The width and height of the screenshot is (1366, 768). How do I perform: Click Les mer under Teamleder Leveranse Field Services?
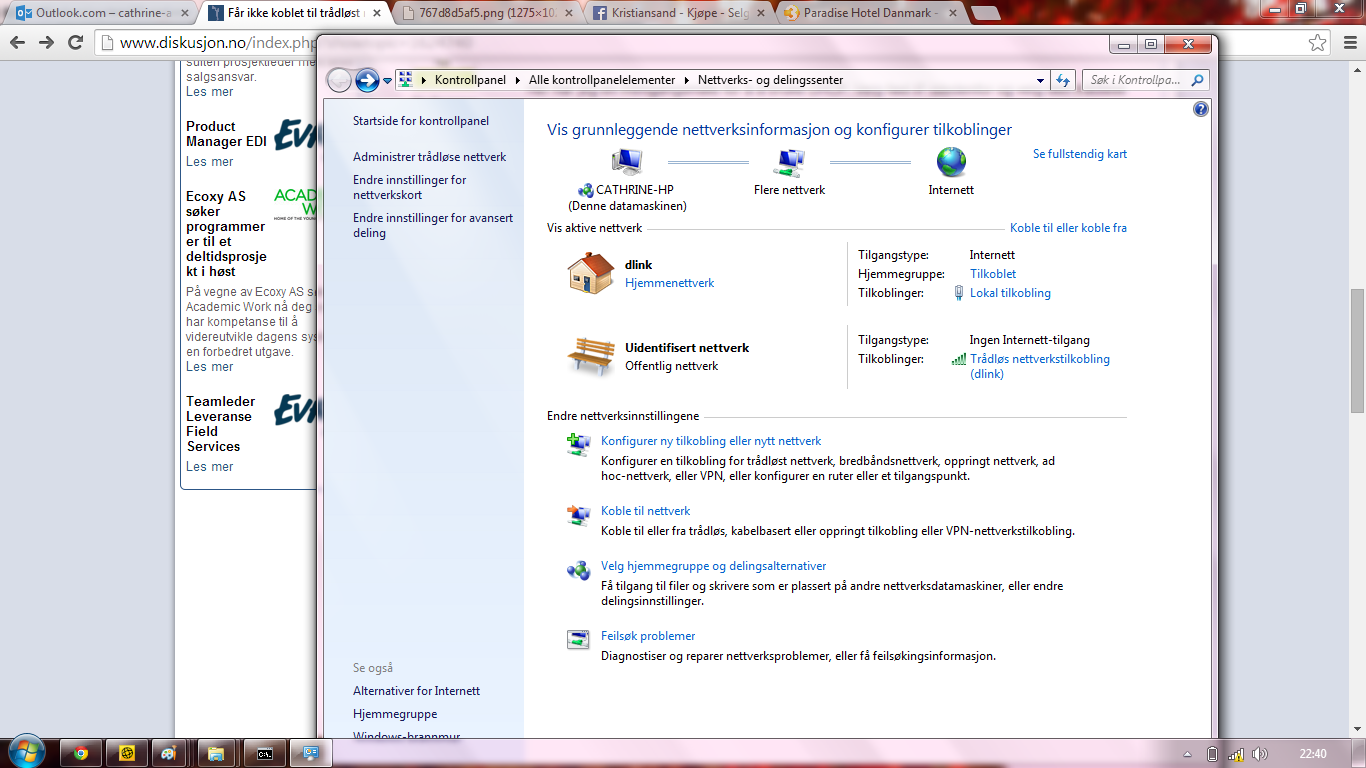coord(209,467)
